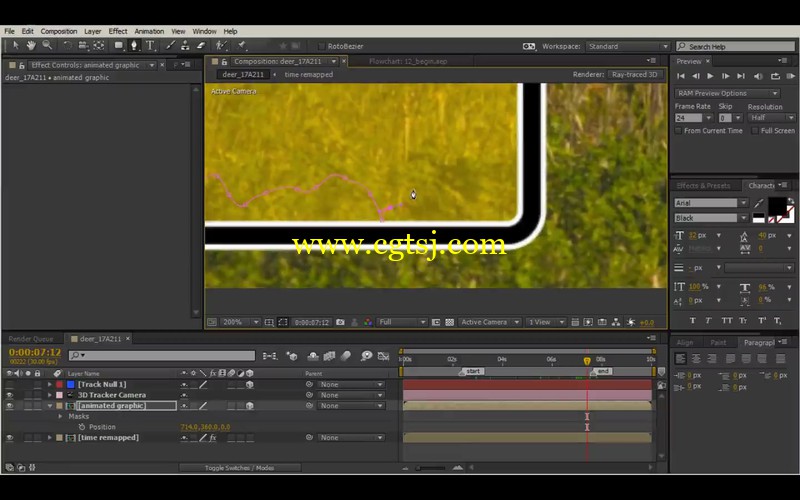
Task: Toggle the Position stopwatch
Action: coord(82,427)
